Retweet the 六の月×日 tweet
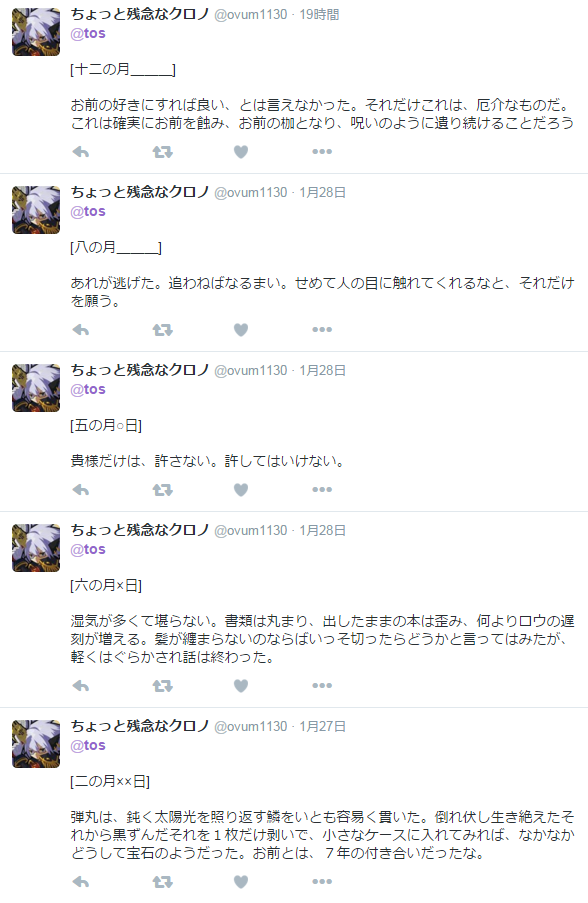 [162, 686]
